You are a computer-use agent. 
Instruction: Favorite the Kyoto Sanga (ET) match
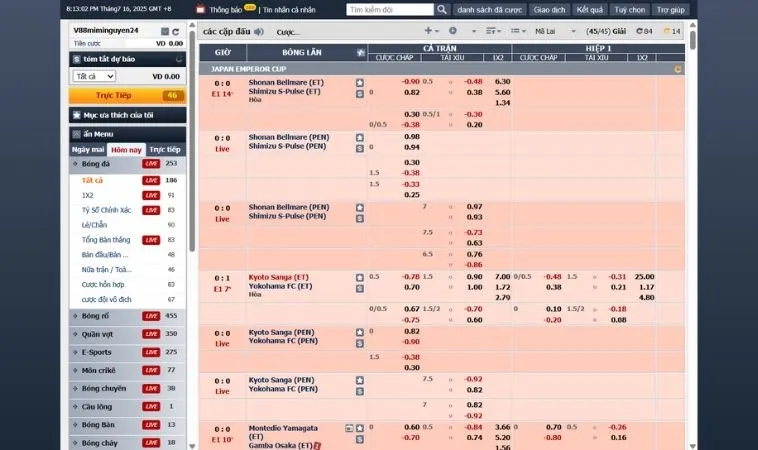coord(360,277)
